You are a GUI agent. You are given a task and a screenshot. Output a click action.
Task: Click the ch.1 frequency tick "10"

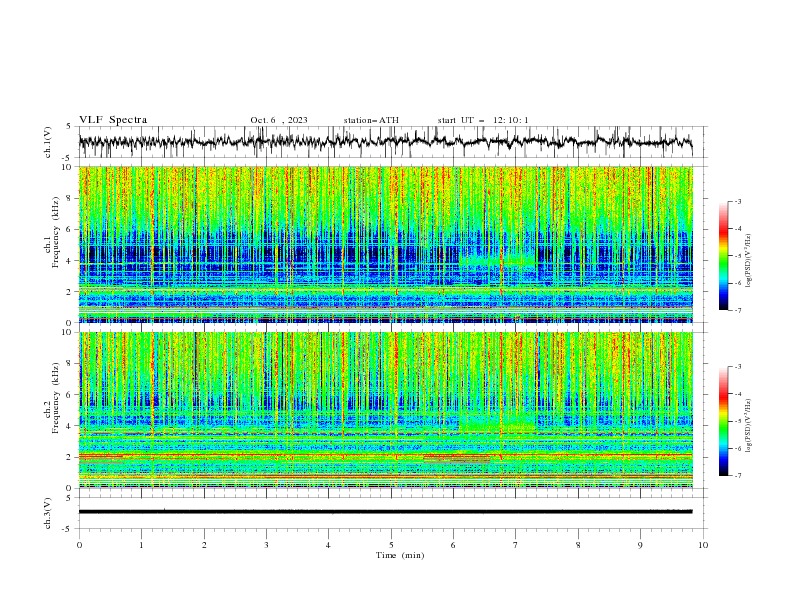[x=67, y=167]
